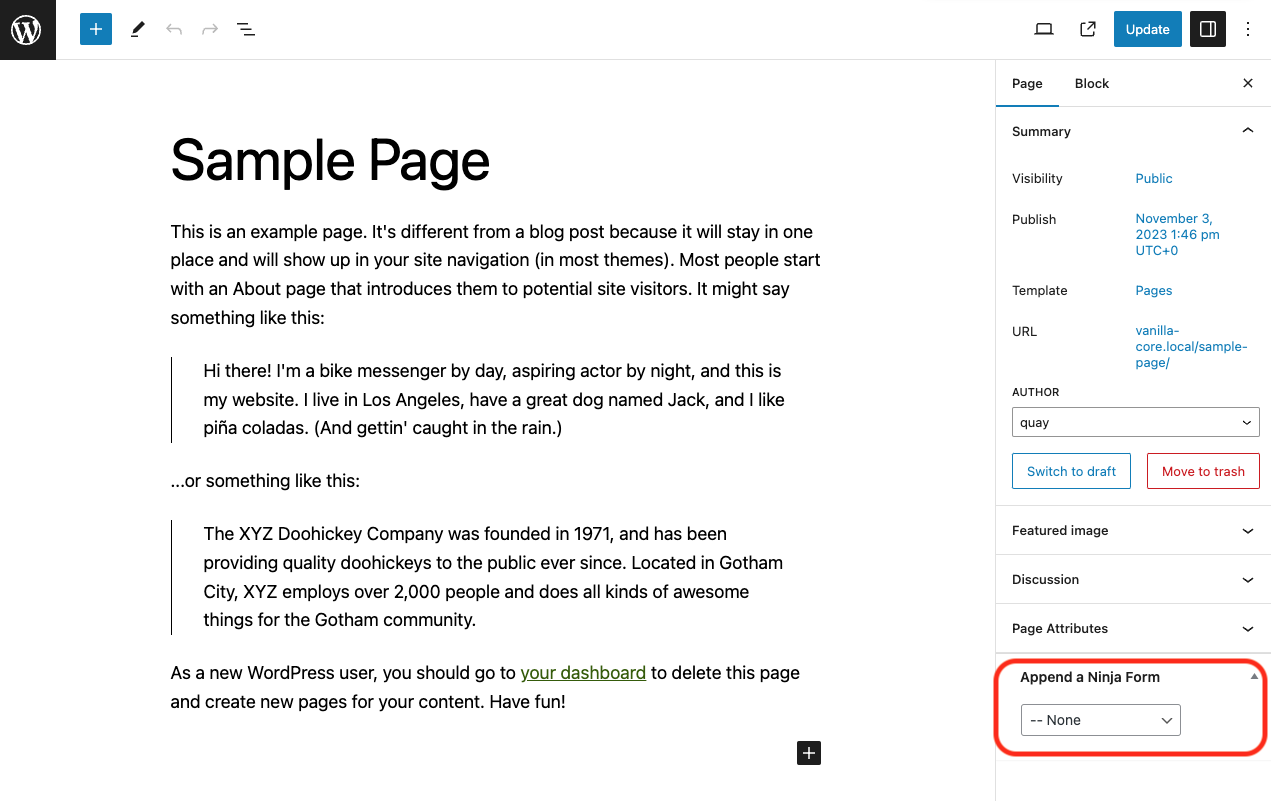
Task: Click the WordPress logo
Action: point(26,29)
